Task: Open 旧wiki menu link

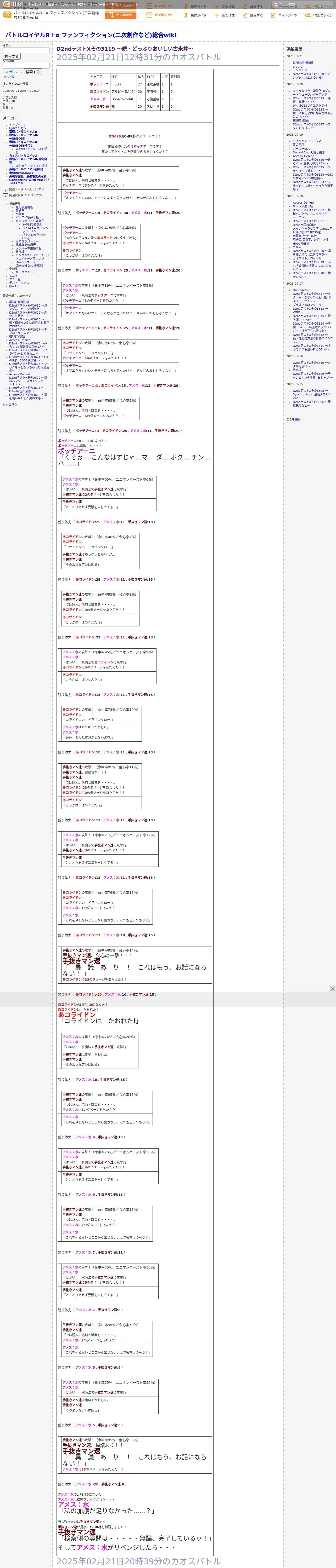Action: point(13,286)
